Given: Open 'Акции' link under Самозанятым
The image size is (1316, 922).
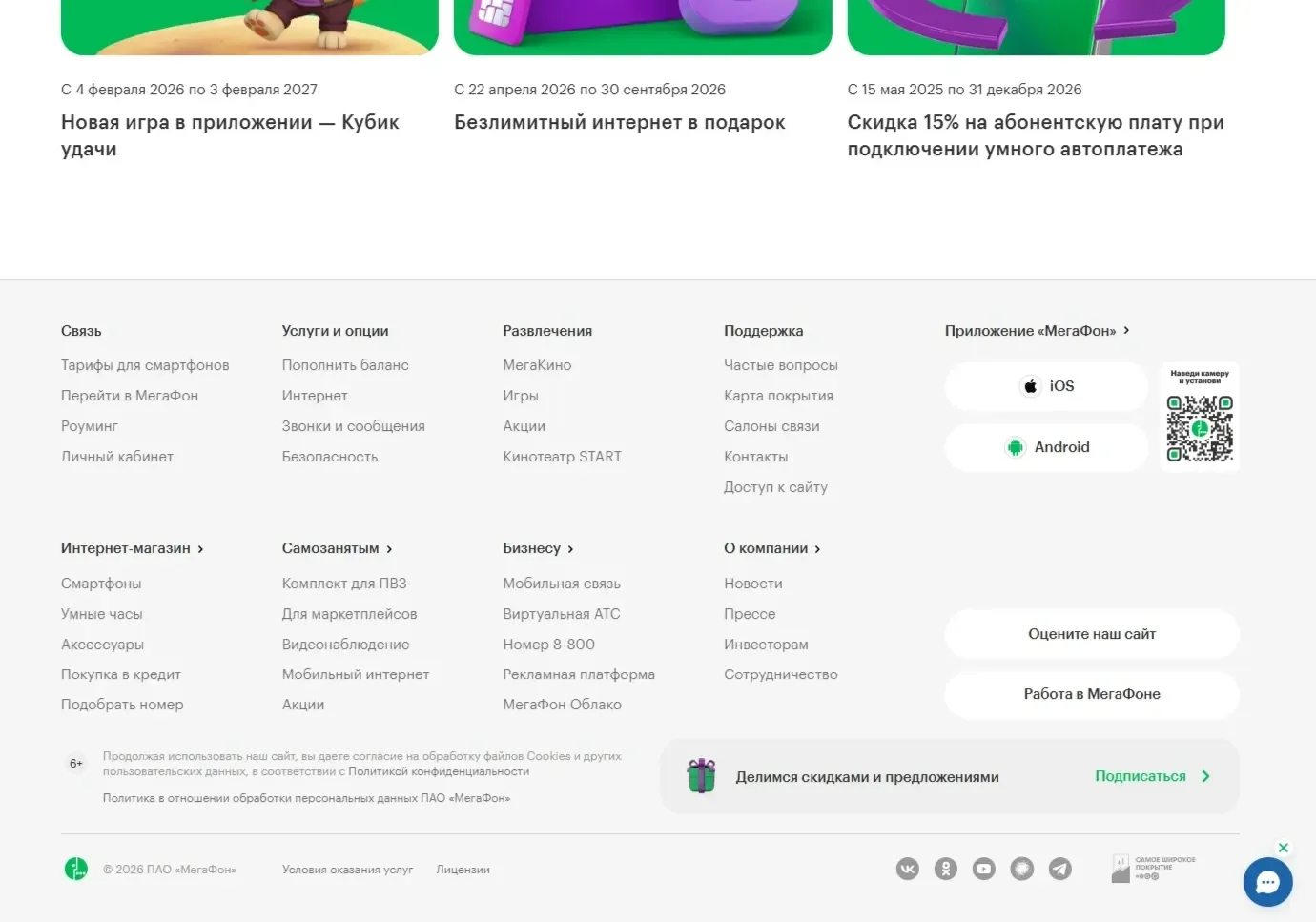Looking at the screenshot, I should click(303, 705).
